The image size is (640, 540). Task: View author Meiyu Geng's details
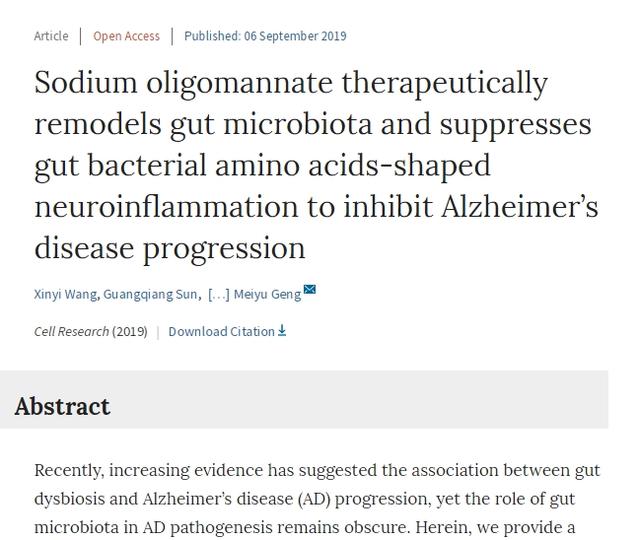[x=267, y=294]
